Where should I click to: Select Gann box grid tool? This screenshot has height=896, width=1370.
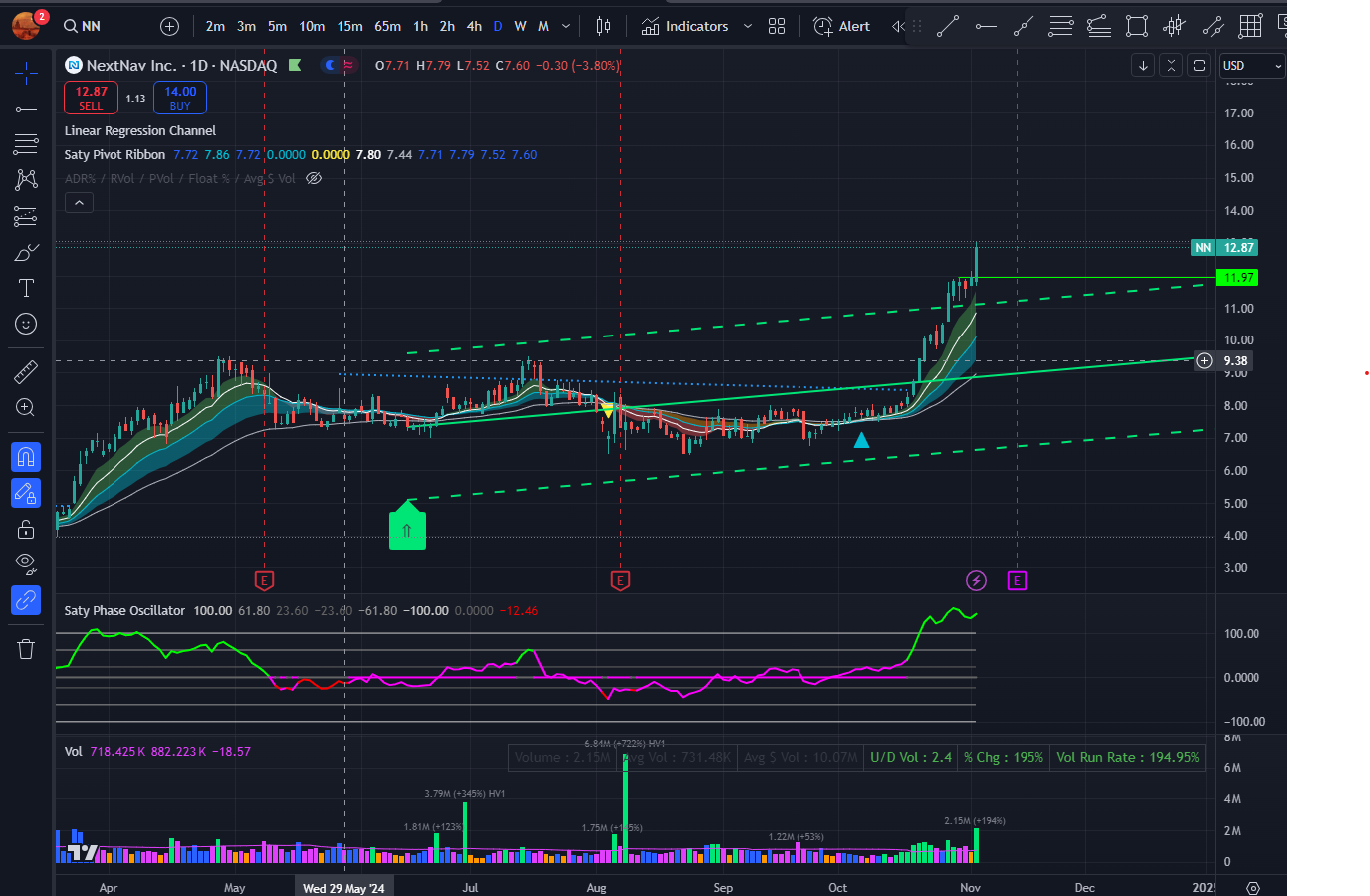click(x=1251, y=26)
